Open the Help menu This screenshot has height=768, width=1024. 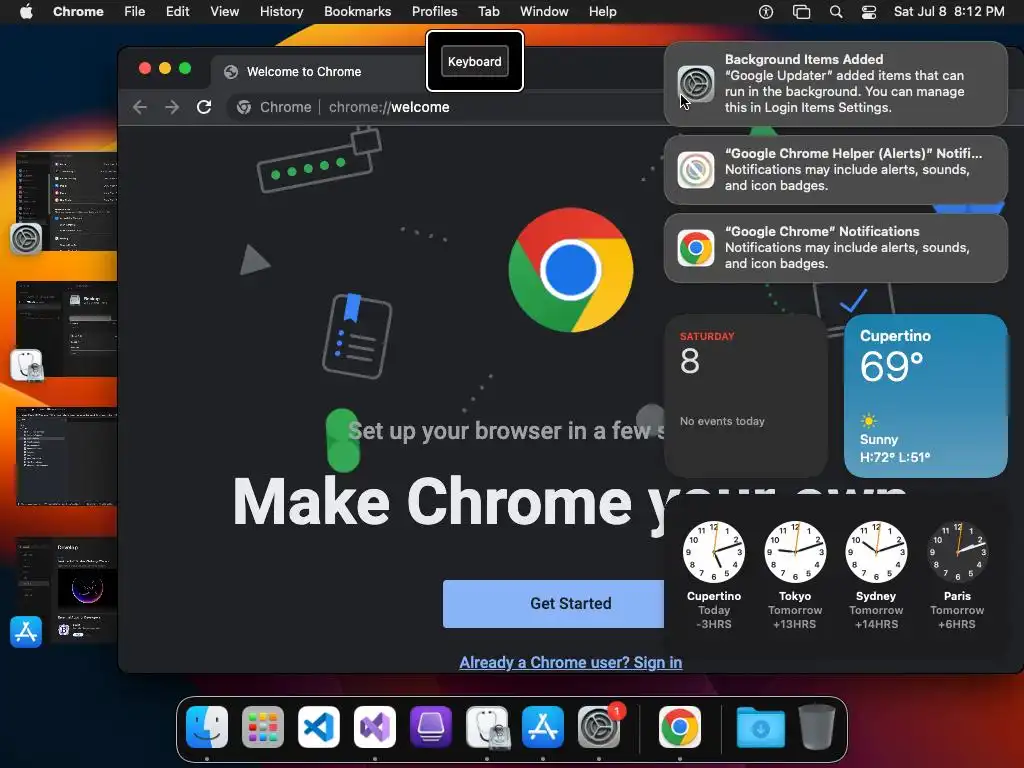click(x=602, y=12)
